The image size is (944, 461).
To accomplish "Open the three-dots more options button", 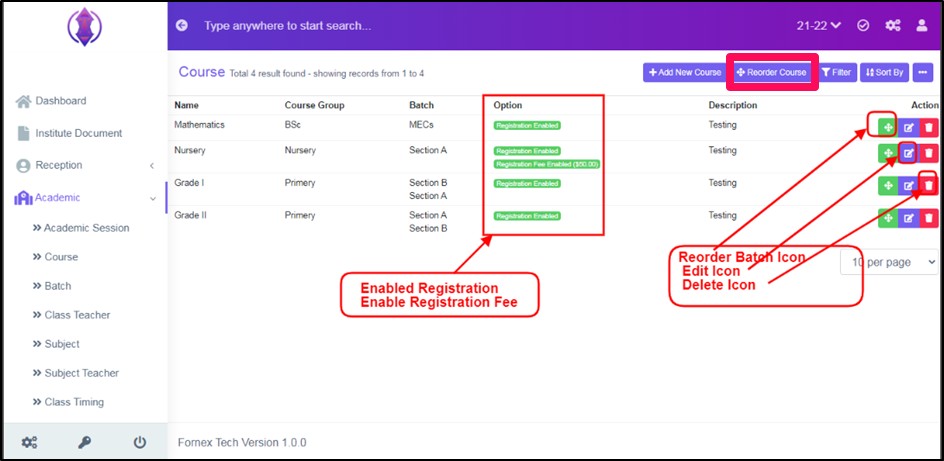I will coord(923,72).
